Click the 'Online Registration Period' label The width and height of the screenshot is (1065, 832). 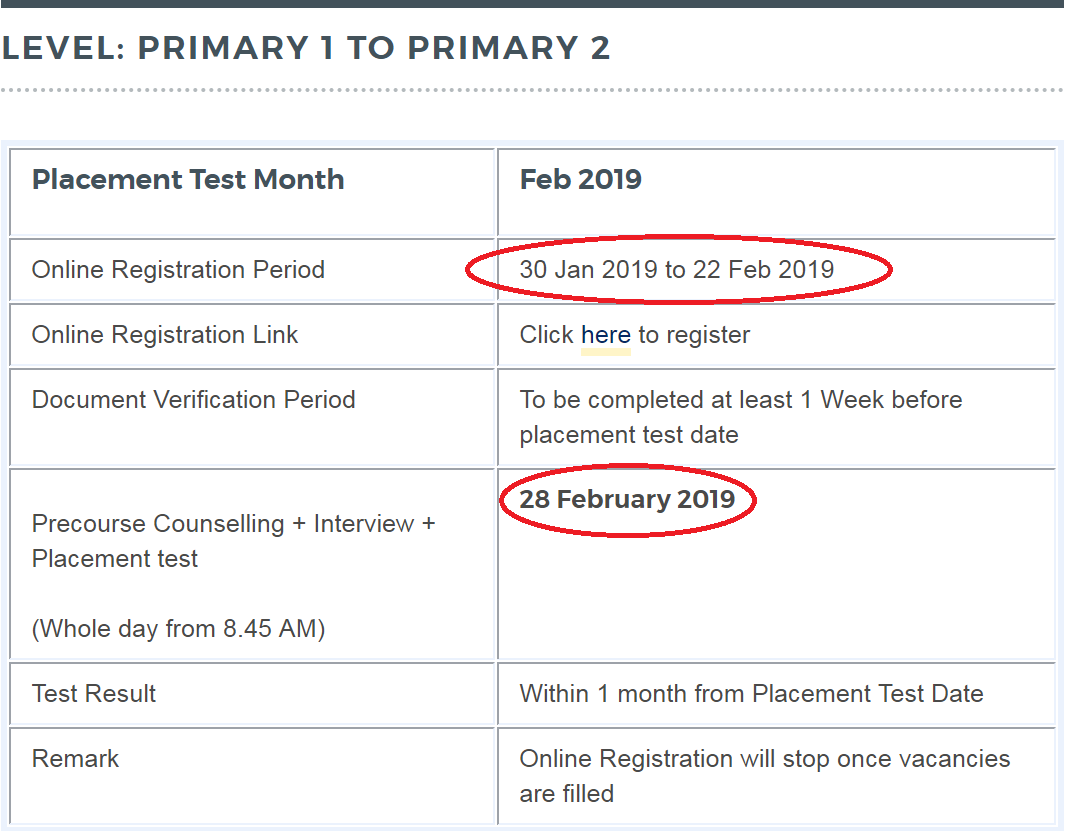pyautogui.click(x=178, y=270)
